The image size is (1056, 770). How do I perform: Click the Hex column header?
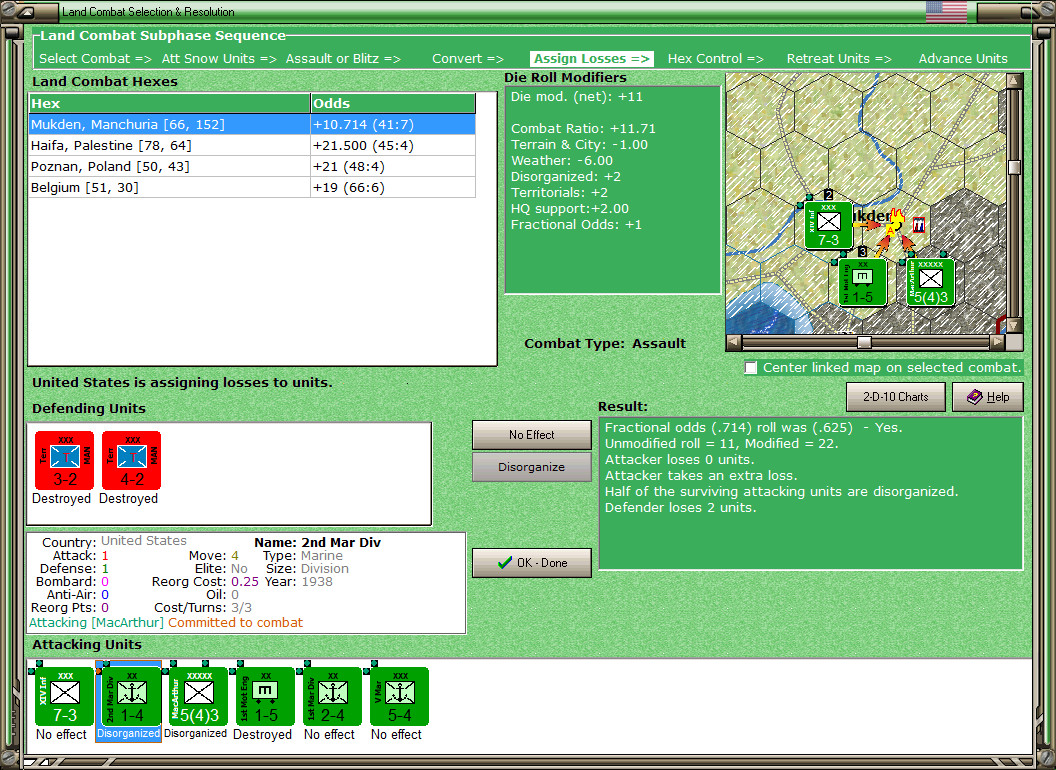coord(170,103)
